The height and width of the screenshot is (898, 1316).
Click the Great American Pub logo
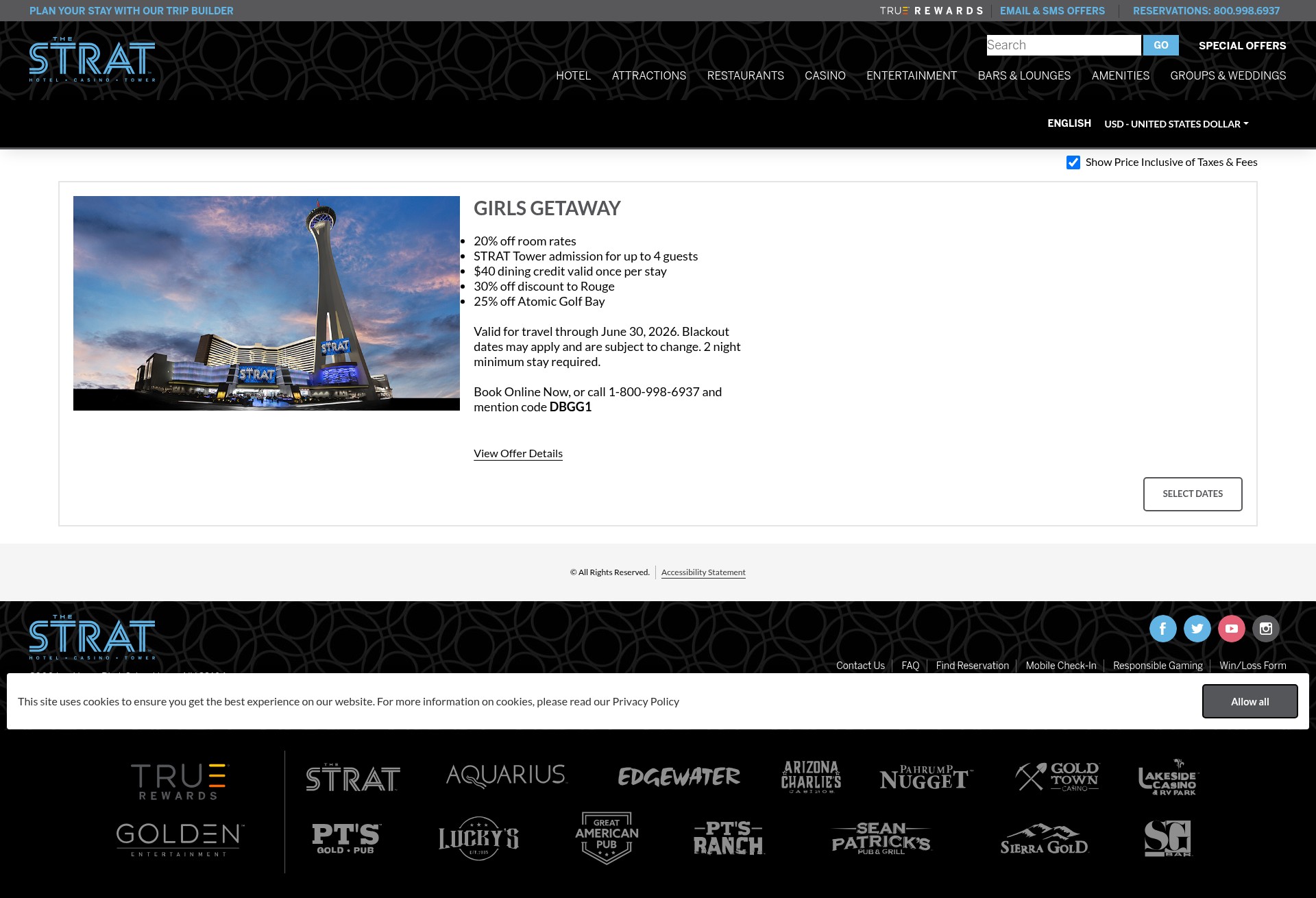click(607, 838)
